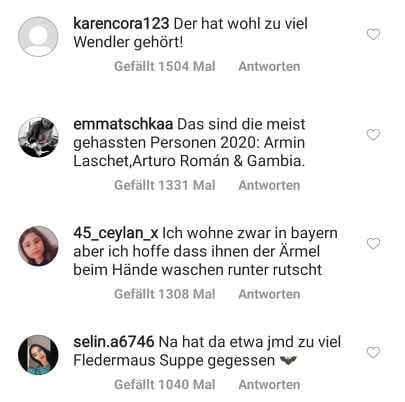Click the username karencora123

(121, 24)
